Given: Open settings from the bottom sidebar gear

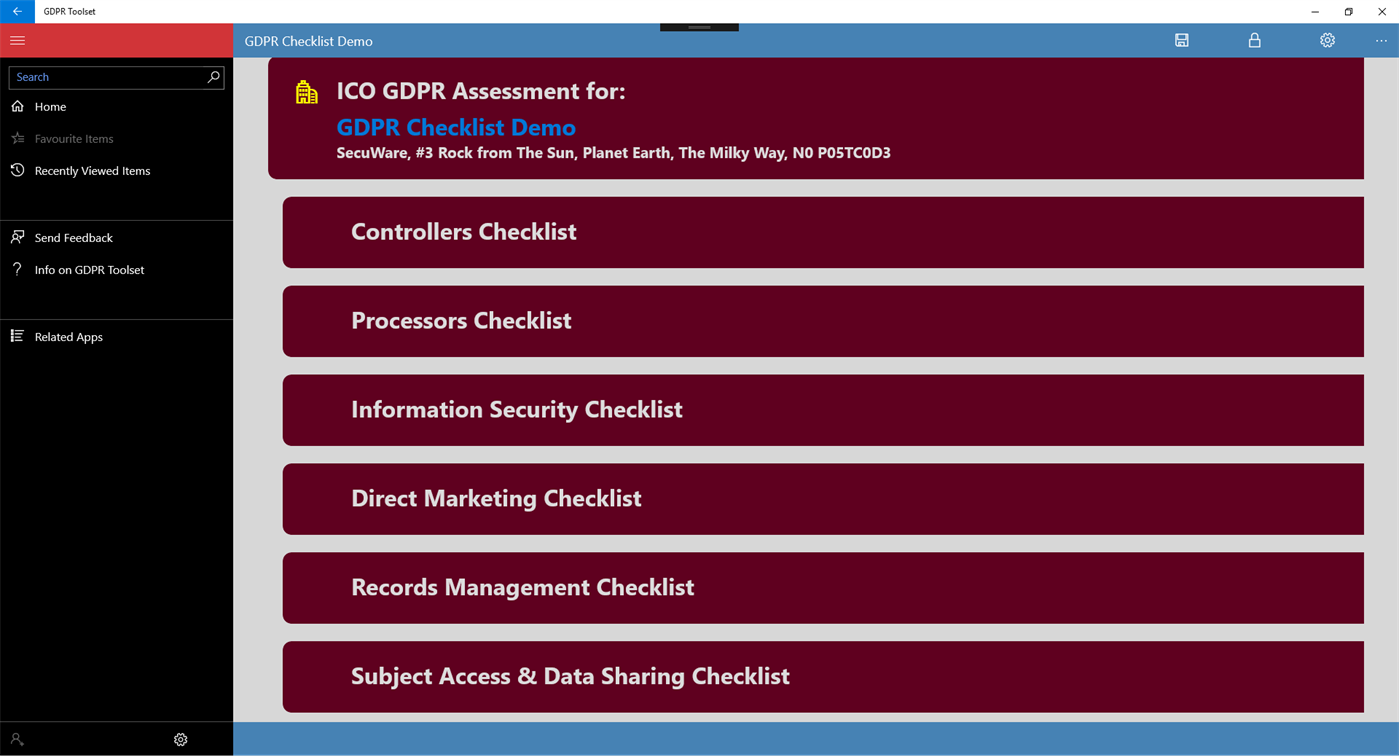Looking at the screenshot, I should [x=180, y=739].
